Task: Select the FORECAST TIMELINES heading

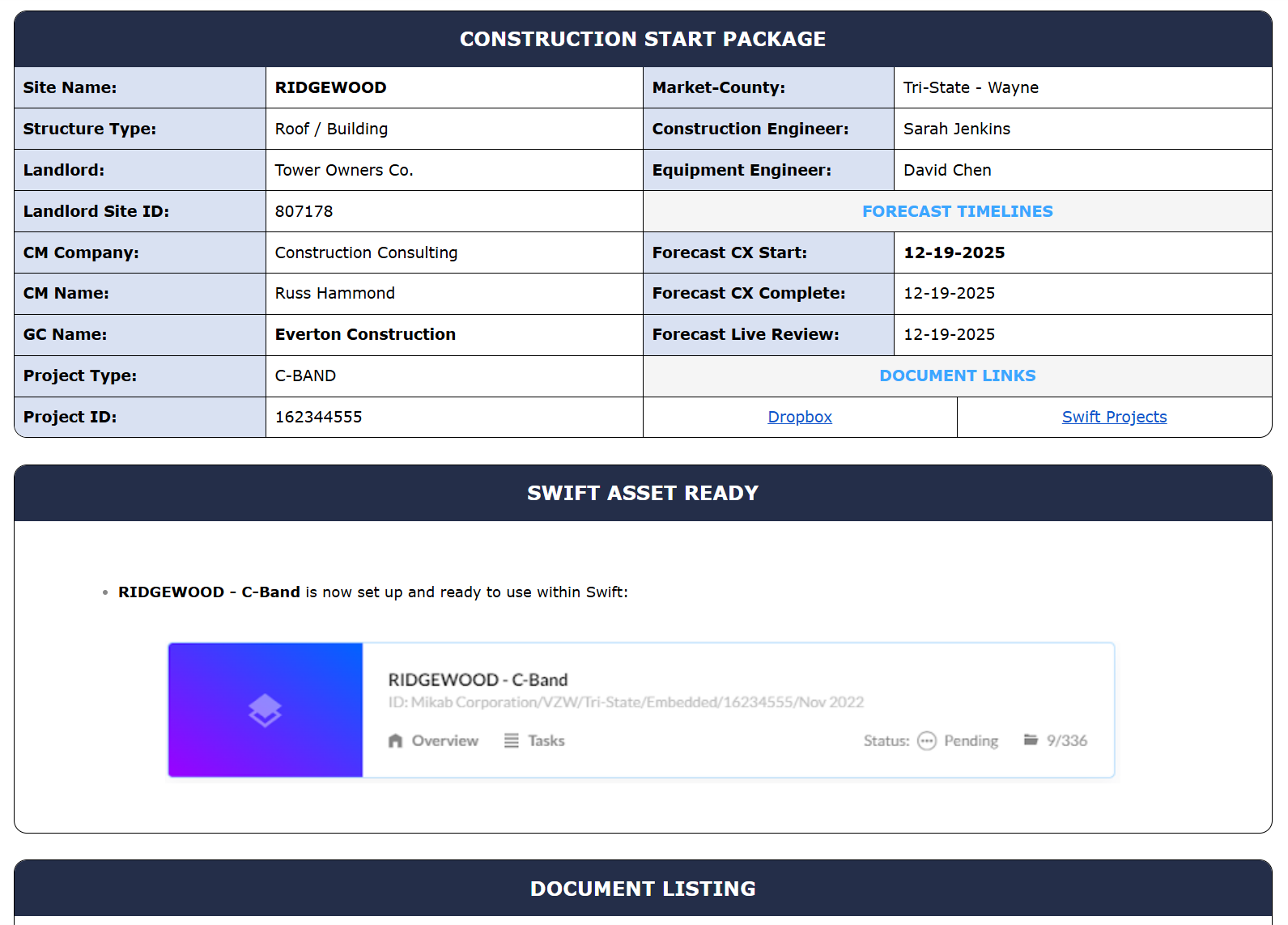Action: tap(957, 211)
